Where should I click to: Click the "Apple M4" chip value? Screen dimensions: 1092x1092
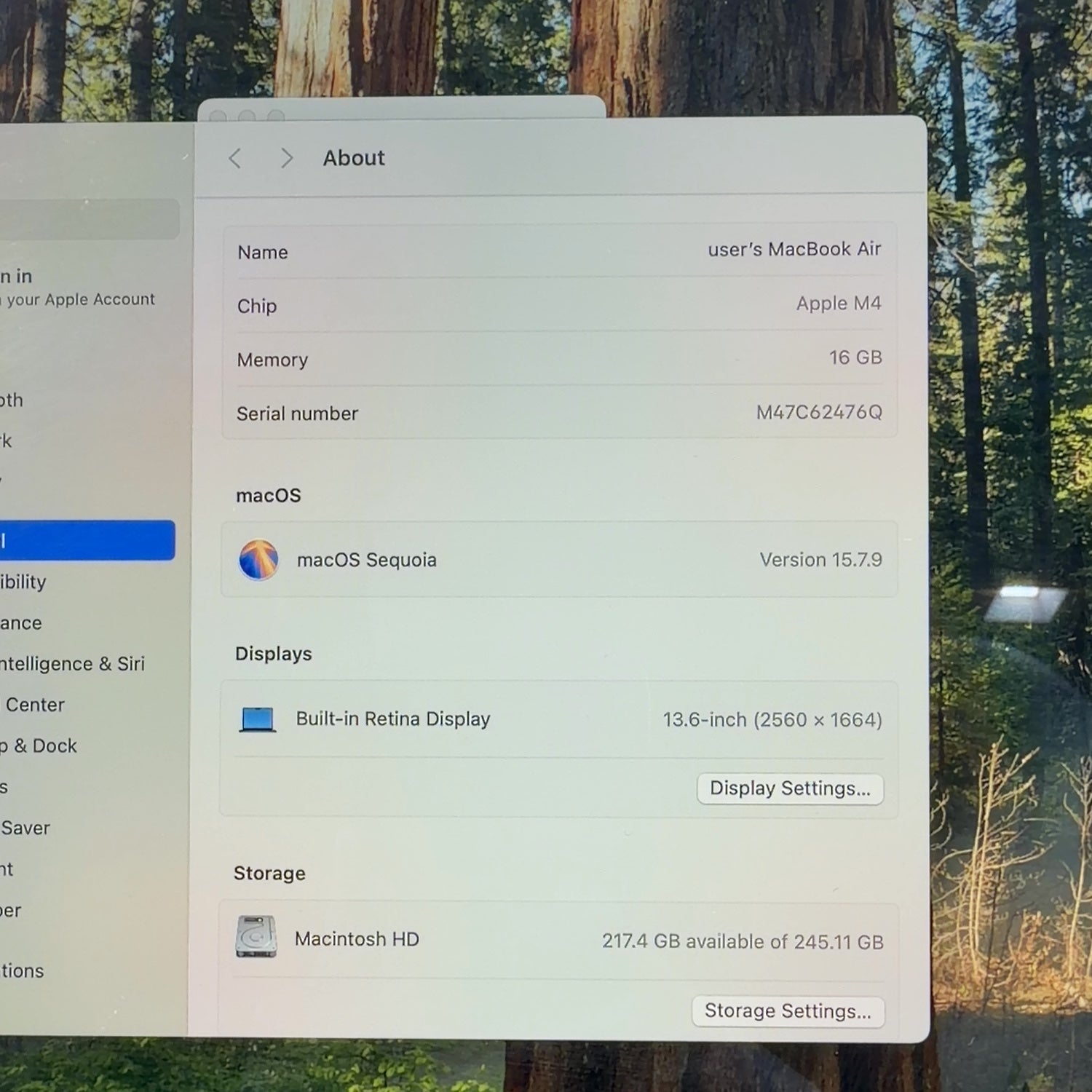[x=839, y=304]
